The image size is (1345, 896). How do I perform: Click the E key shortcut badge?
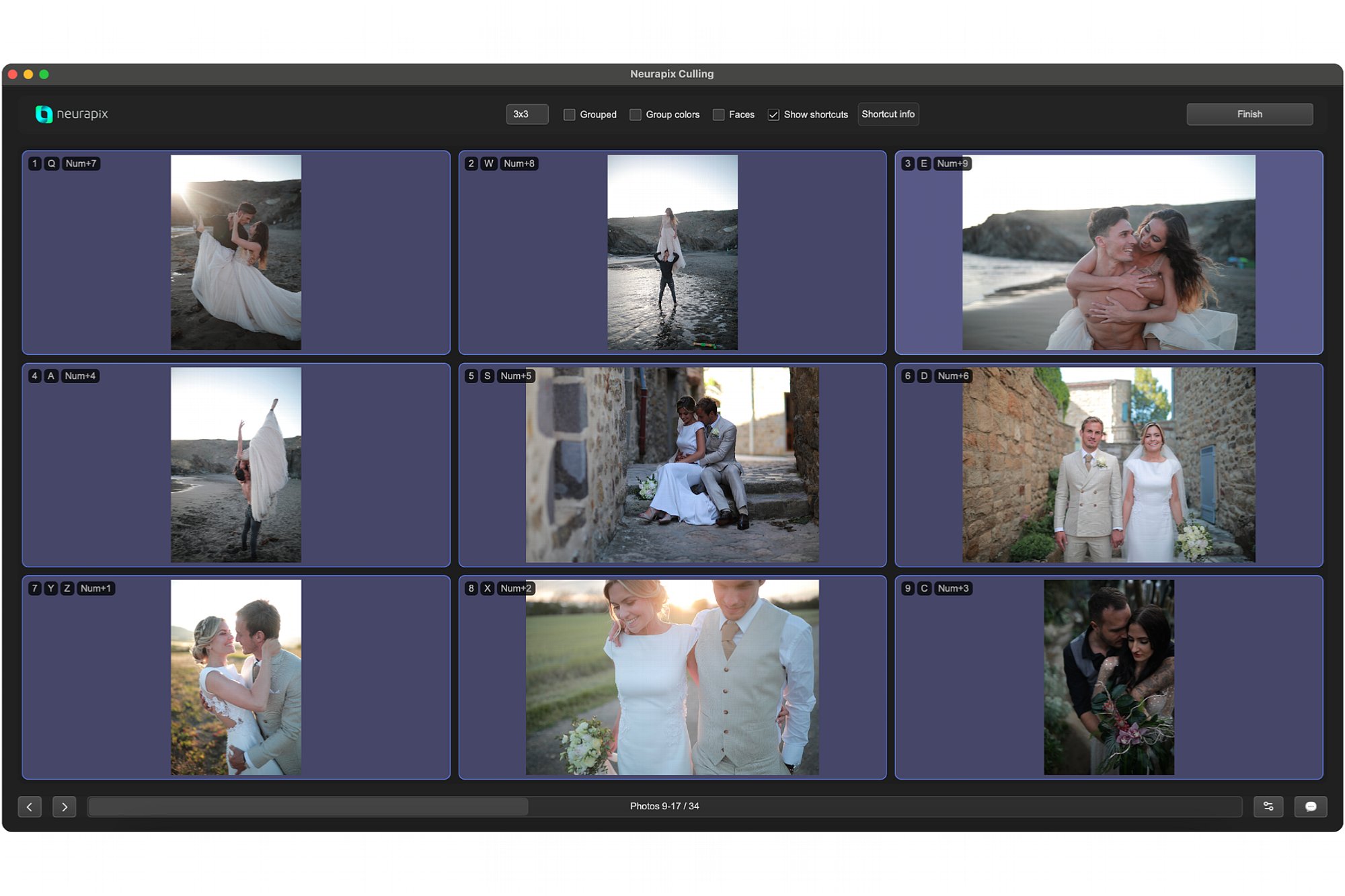[x=923, y=163]
